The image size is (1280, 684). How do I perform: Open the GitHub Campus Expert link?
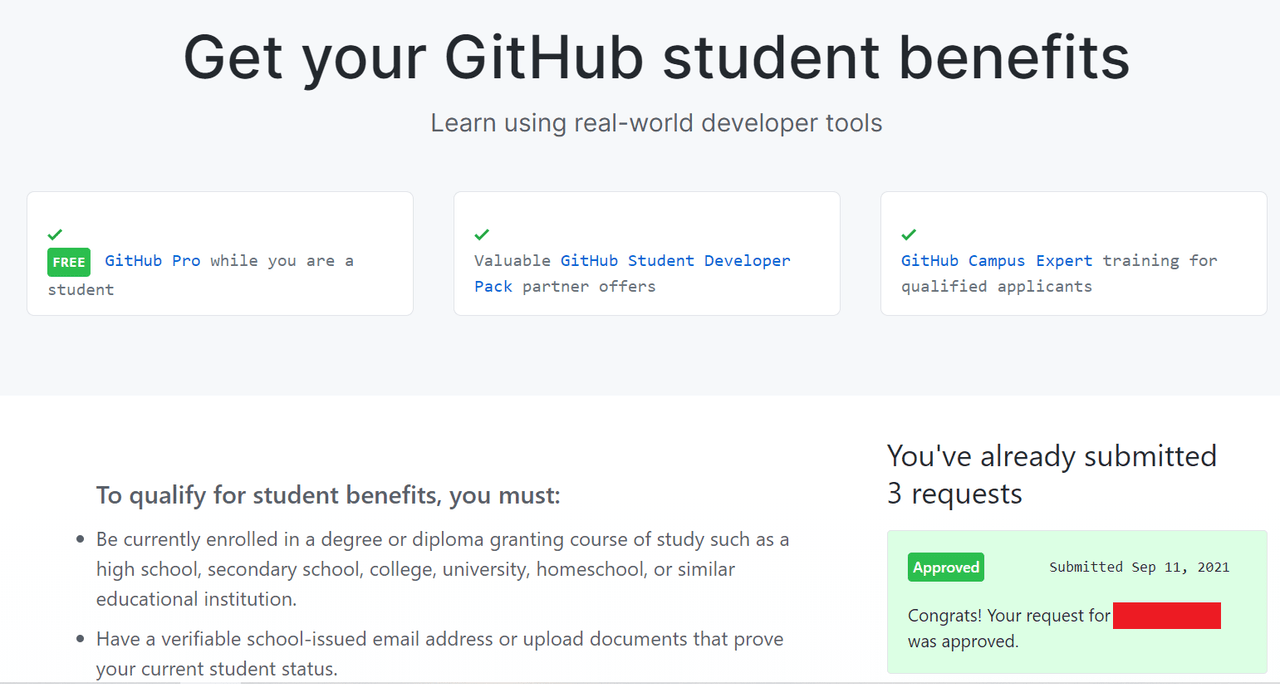pyautogui.click(x=996, y=261)
